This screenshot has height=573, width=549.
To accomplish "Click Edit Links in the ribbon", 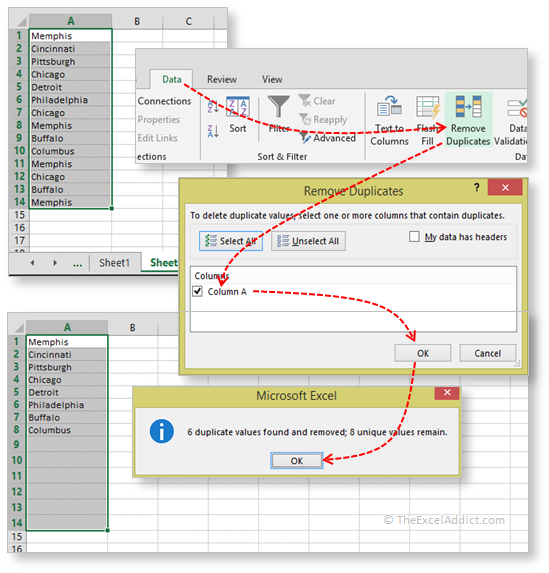I will [x=158, y=138].
